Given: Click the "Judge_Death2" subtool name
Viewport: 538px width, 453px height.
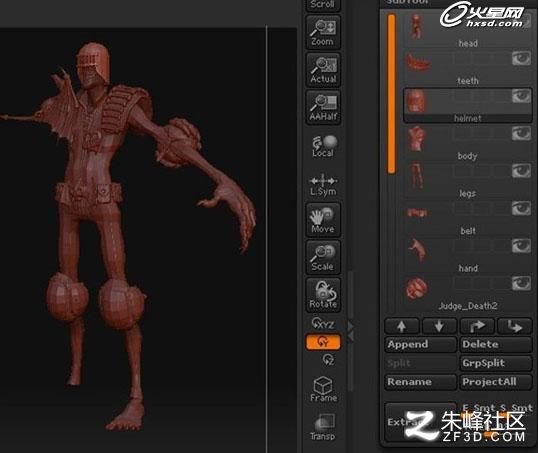Looking at the screenshot, I should [468, 306].
